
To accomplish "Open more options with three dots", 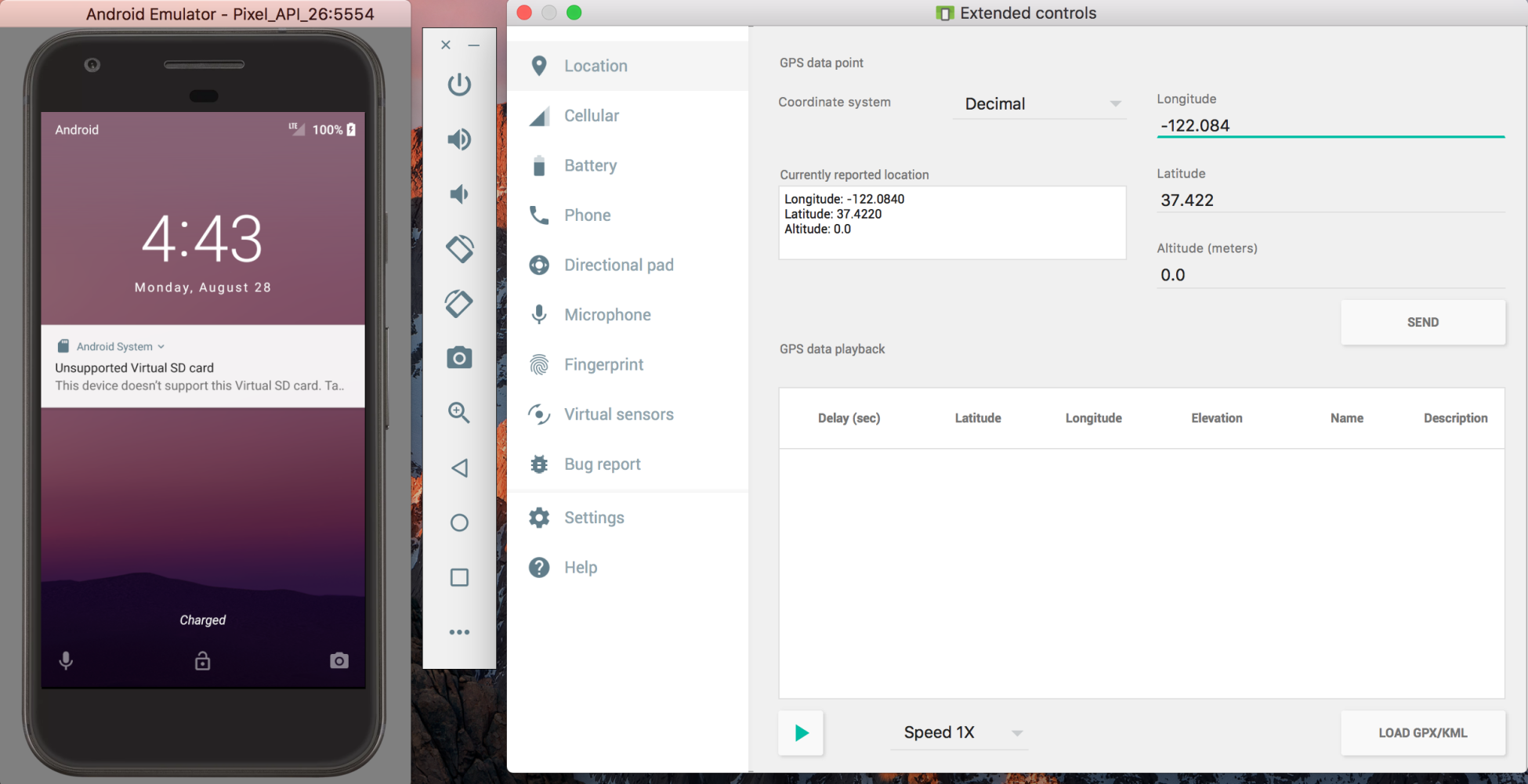I will pos(459,632).
